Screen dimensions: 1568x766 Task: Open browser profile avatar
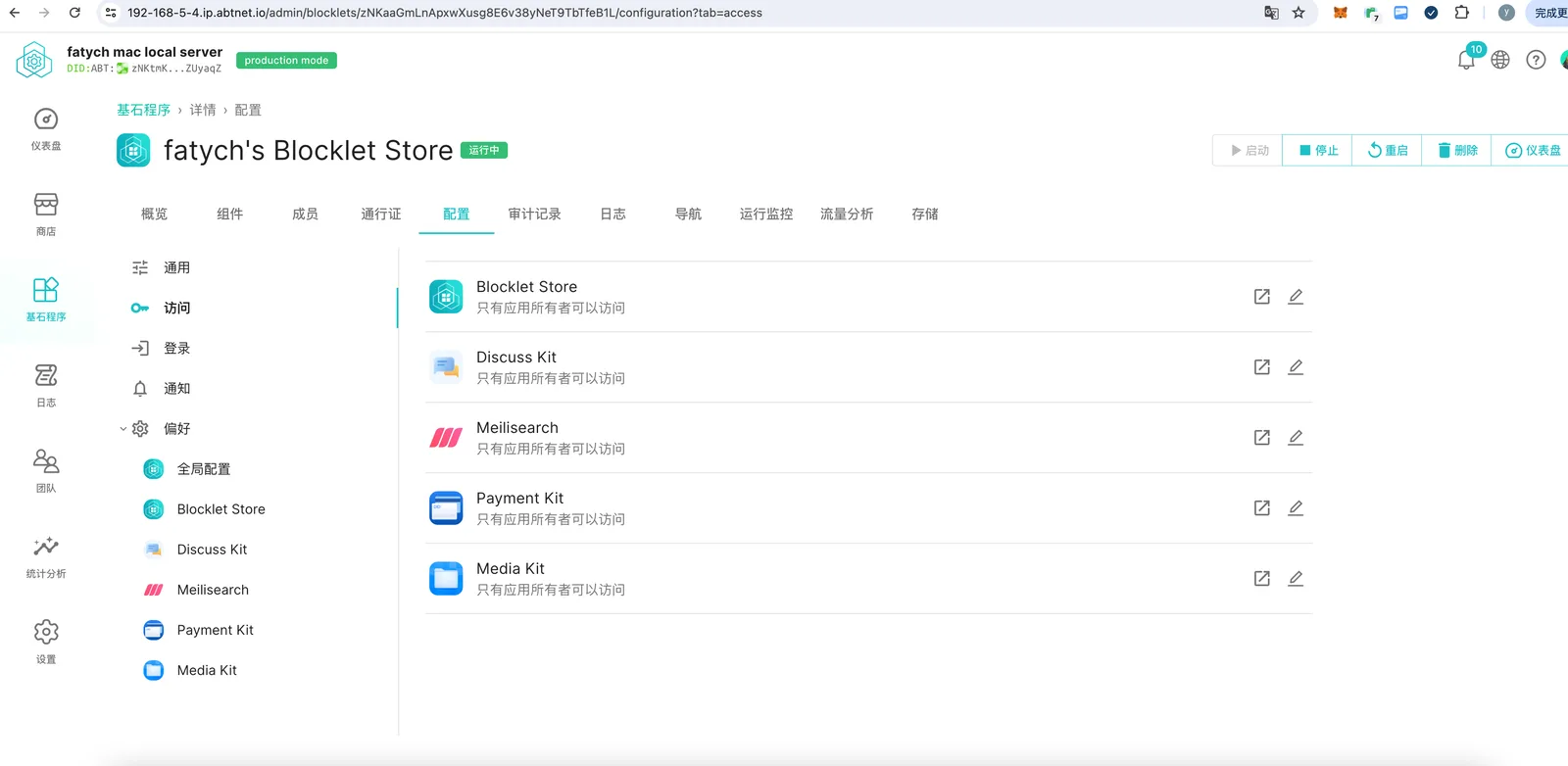click(x=1507, y=13)
